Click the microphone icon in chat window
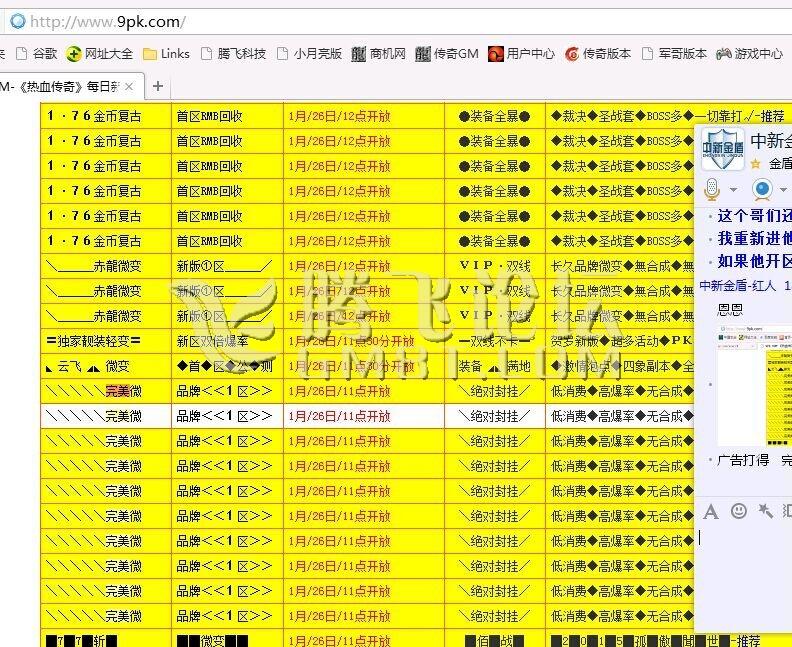This screenshot has width=792, height=647. click(712, 189)
